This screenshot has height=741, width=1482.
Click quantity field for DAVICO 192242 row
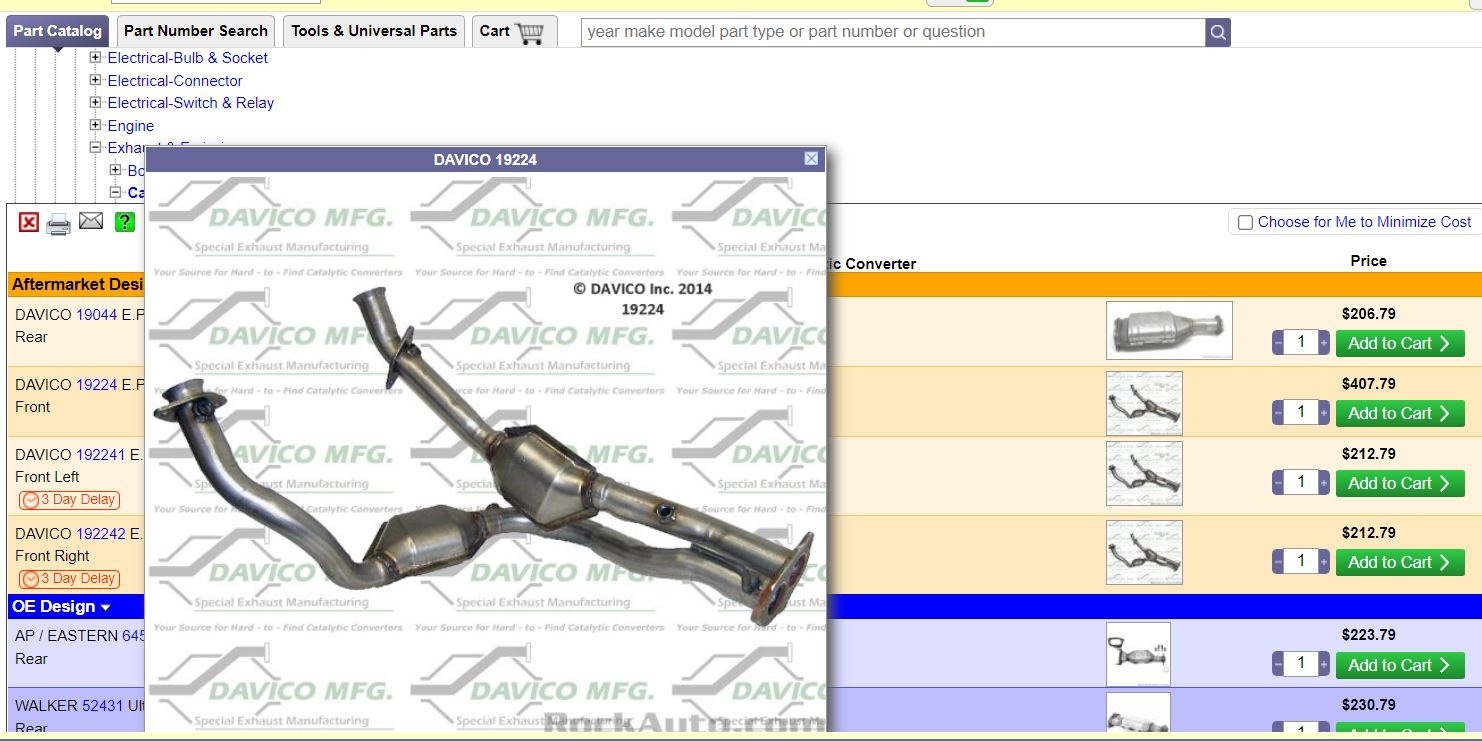(1301, 562)
